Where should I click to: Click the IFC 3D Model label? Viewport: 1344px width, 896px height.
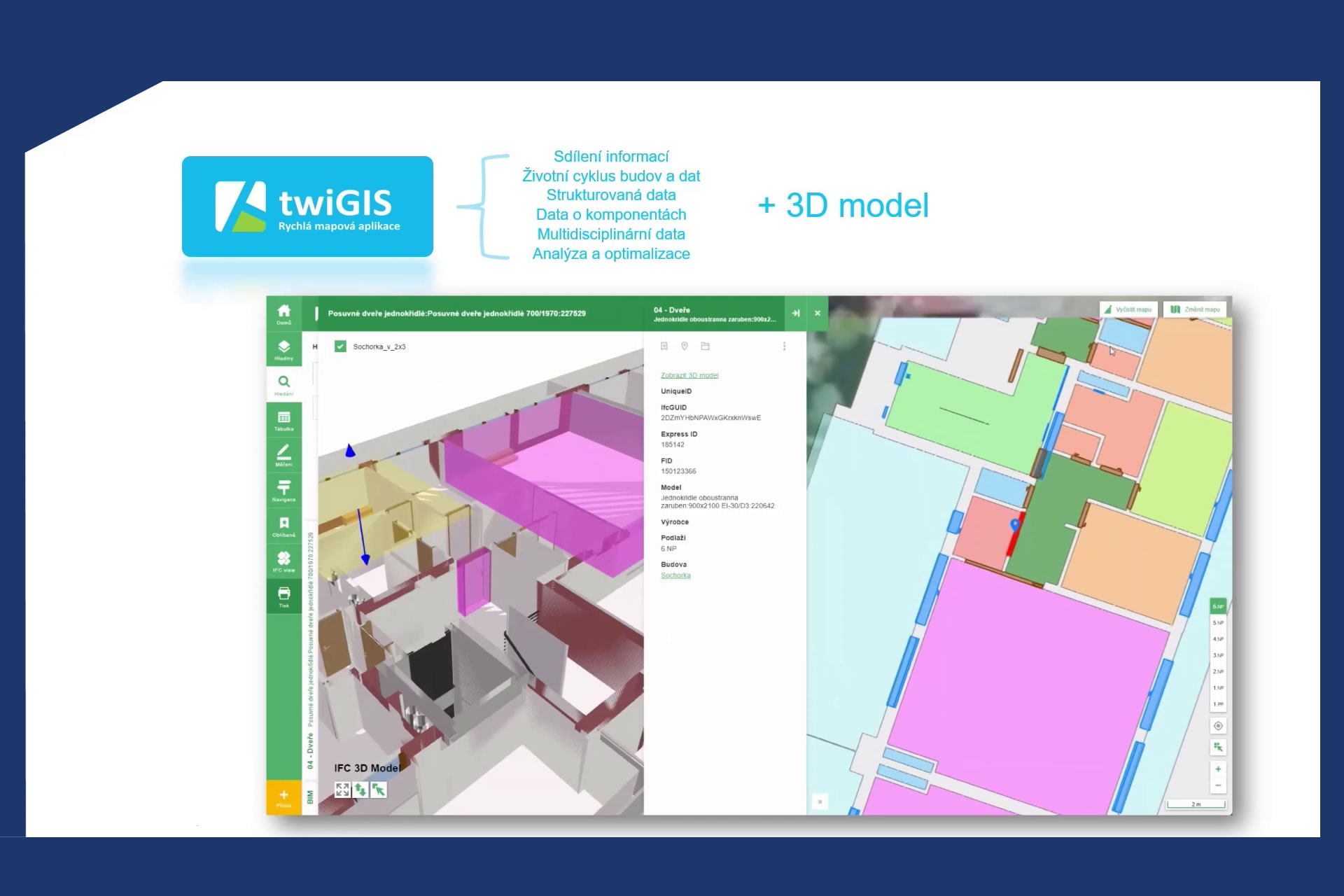(367, 768)
